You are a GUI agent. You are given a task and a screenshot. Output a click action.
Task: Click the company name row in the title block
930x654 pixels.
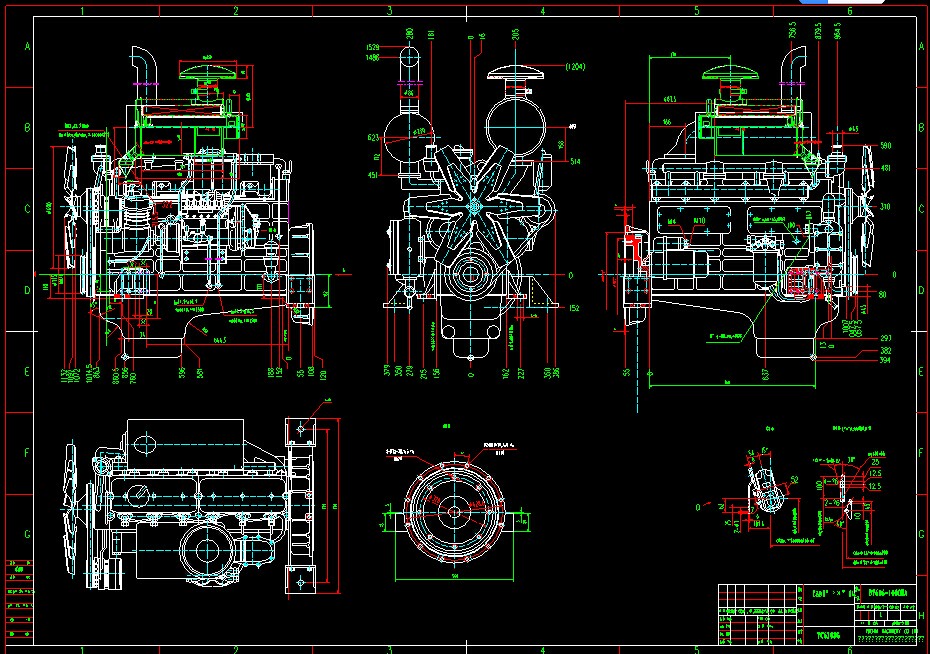[890, 632]
